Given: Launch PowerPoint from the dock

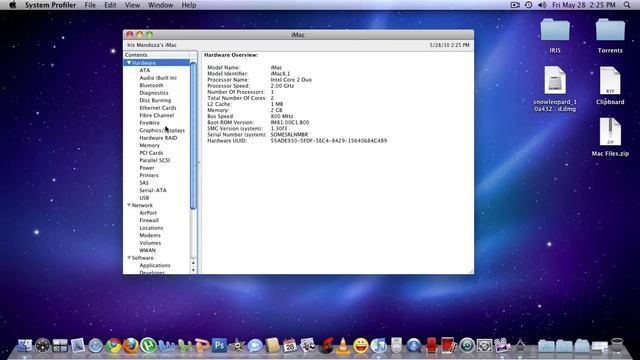Looking at the screenshot, I should 202,345.
